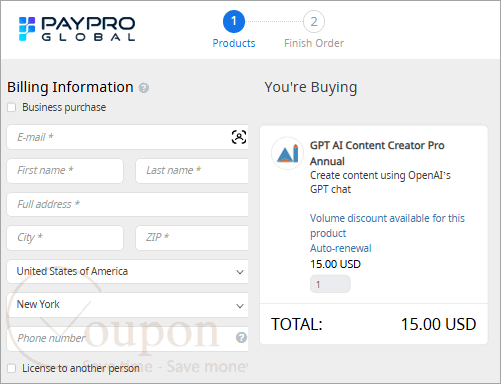Click the contact autofill icon in E-mail field
The width and height of the screenshot is (501, 384).
239,137
